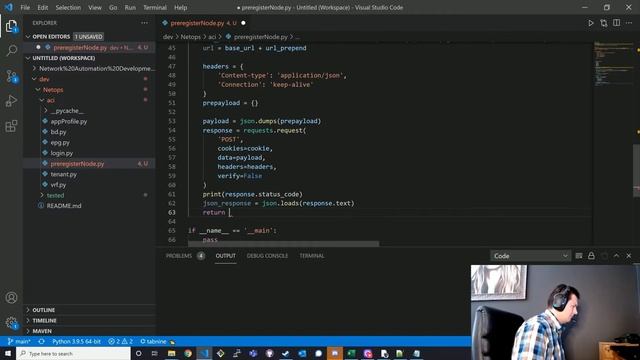Collapse the Open Editors section
This screenshot has height=360, width=640.
click(51, 37)
